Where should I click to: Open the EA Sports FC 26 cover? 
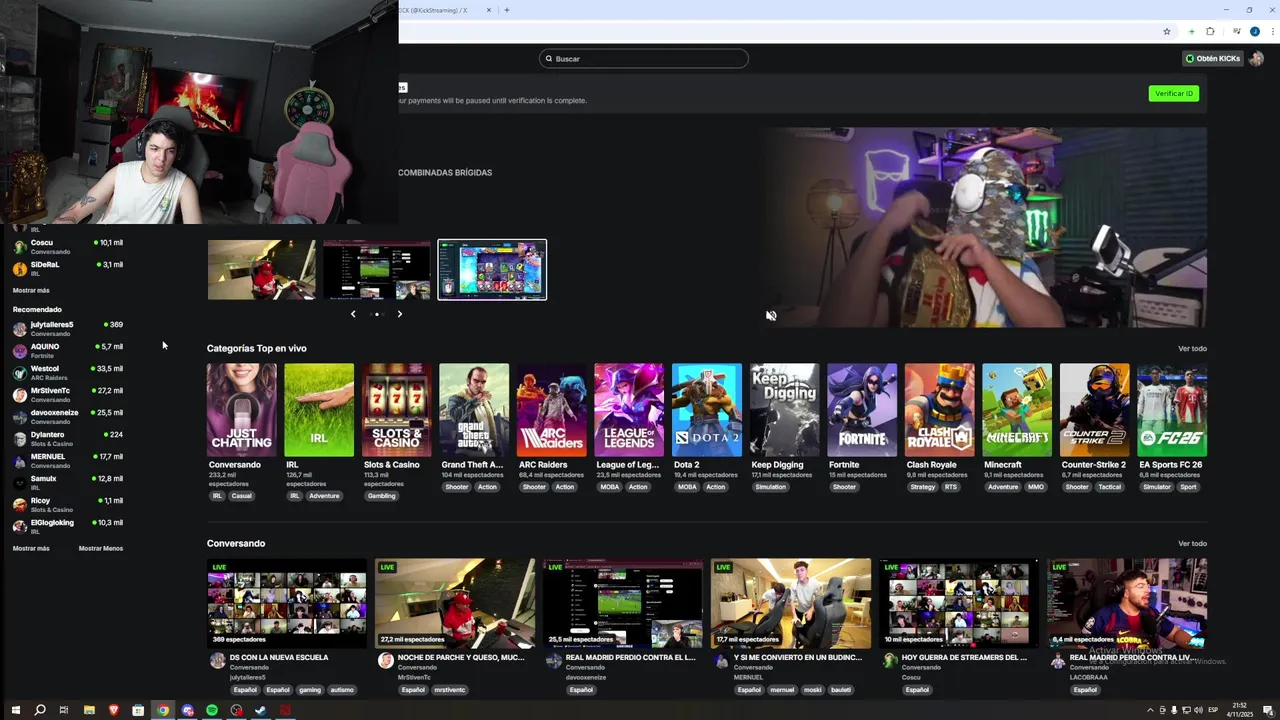click(1172, 410)
